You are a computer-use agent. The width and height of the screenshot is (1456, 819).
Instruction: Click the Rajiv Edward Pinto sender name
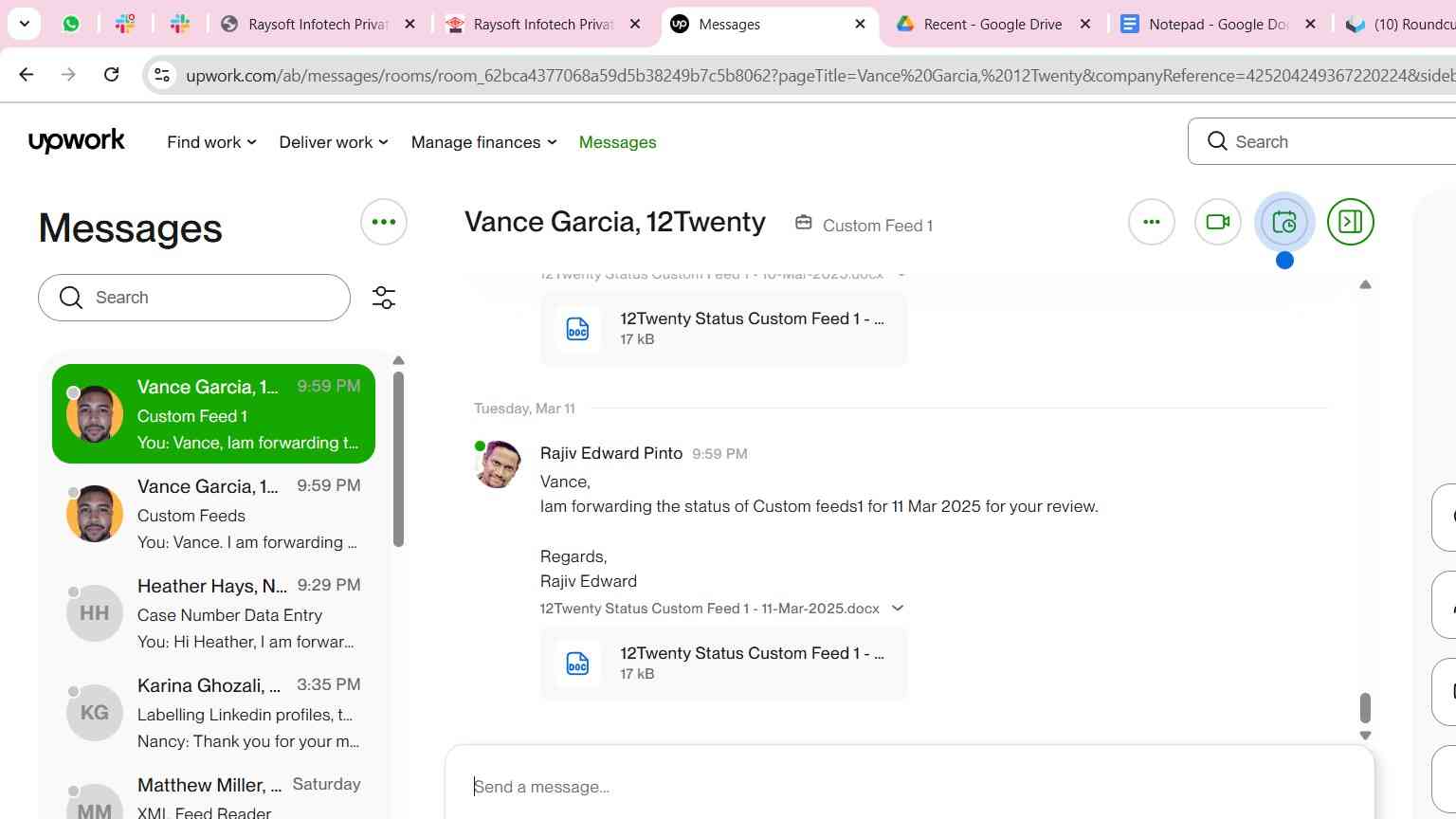tap(611, 453)
